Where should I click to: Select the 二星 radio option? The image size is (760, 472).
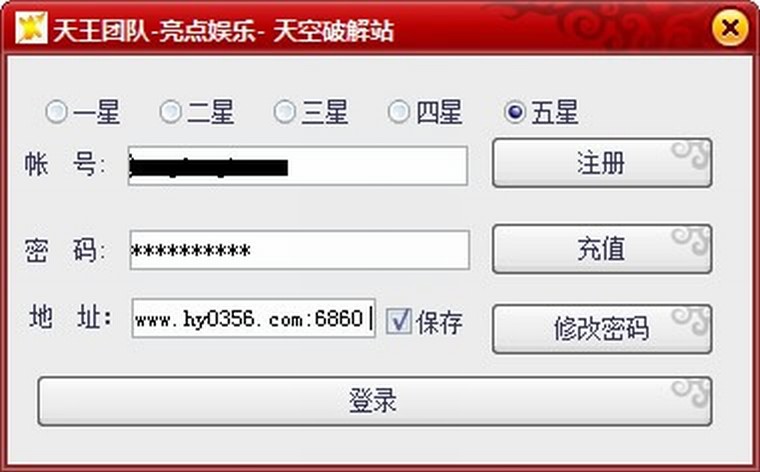pos(171,112)
